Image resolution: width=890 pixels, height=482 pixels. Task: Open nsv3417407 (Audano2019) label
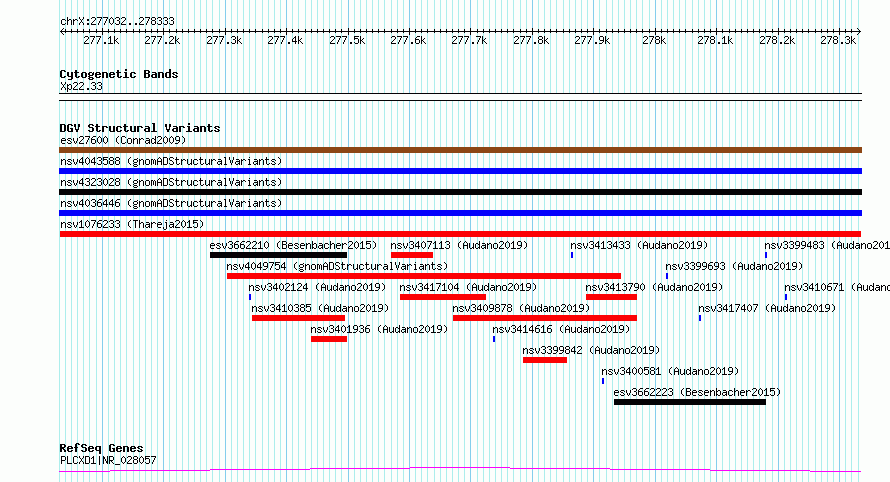pyautogui.click(x=767, y=308)
